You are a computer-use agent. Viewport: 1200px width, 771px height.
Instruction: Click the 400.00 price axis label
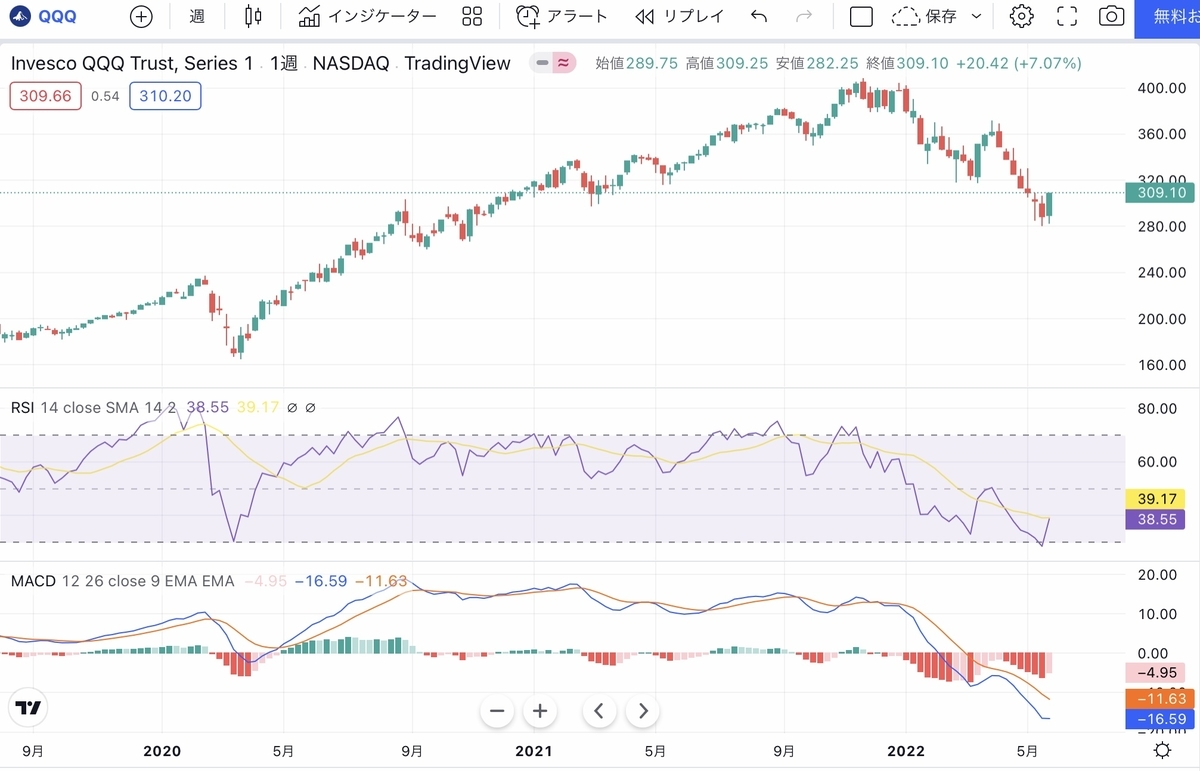(1161, 88)
